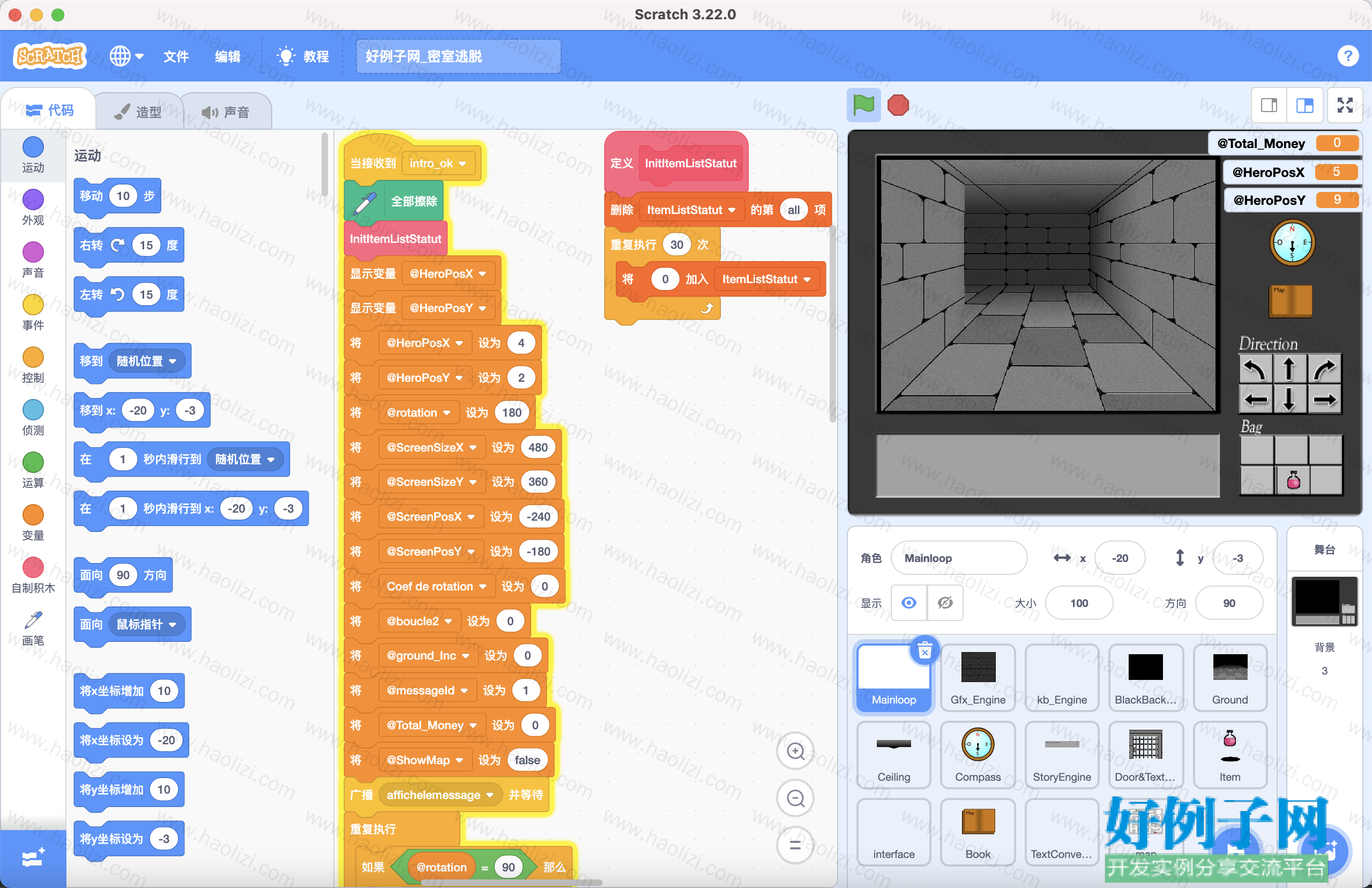Viewport: 1372px width, 888px height.
Task: Click the help question mark icon
Action: click(1348, 56)
